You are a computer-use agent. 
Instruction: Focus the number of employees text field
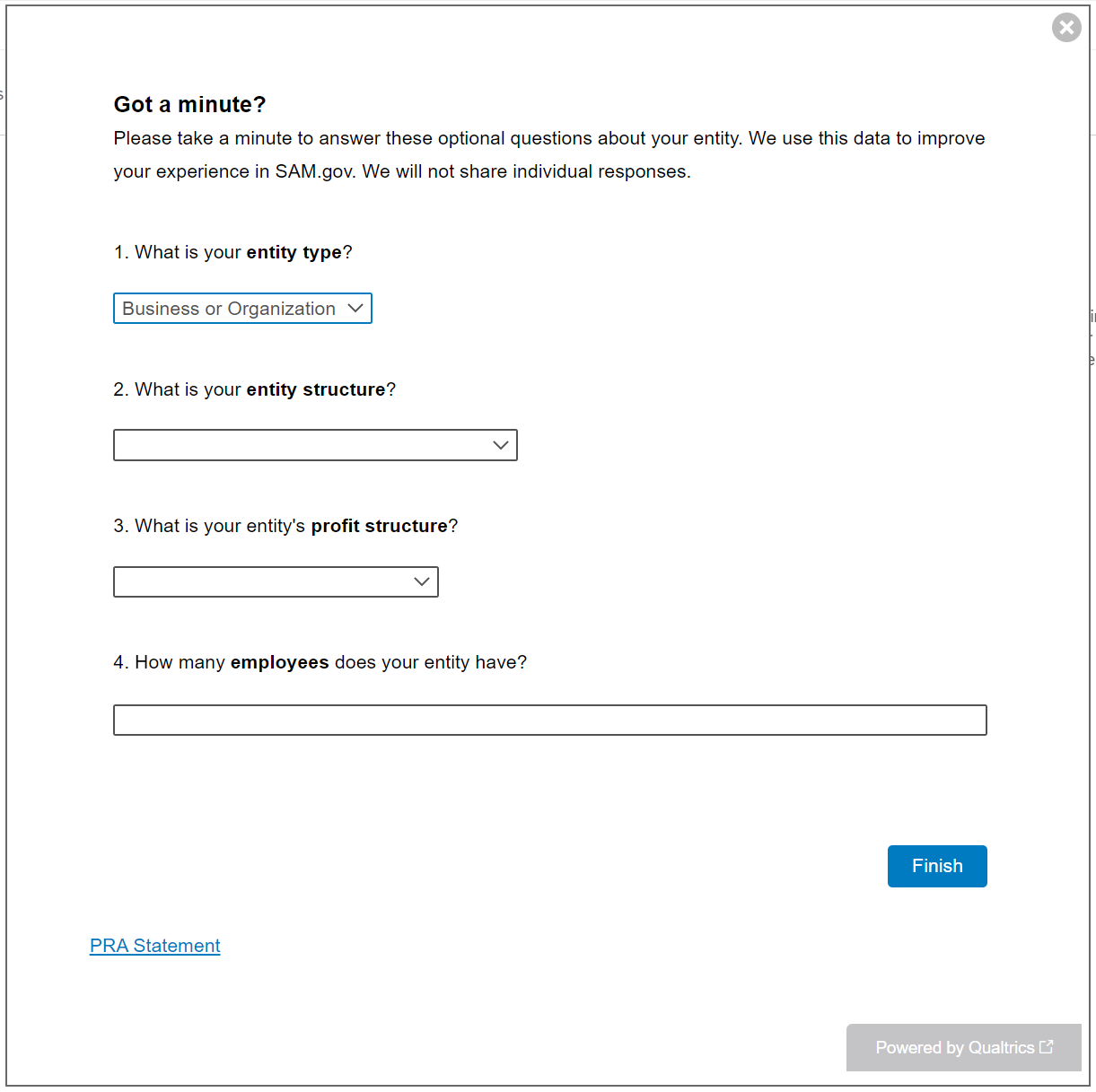click(x=549, y=720)
